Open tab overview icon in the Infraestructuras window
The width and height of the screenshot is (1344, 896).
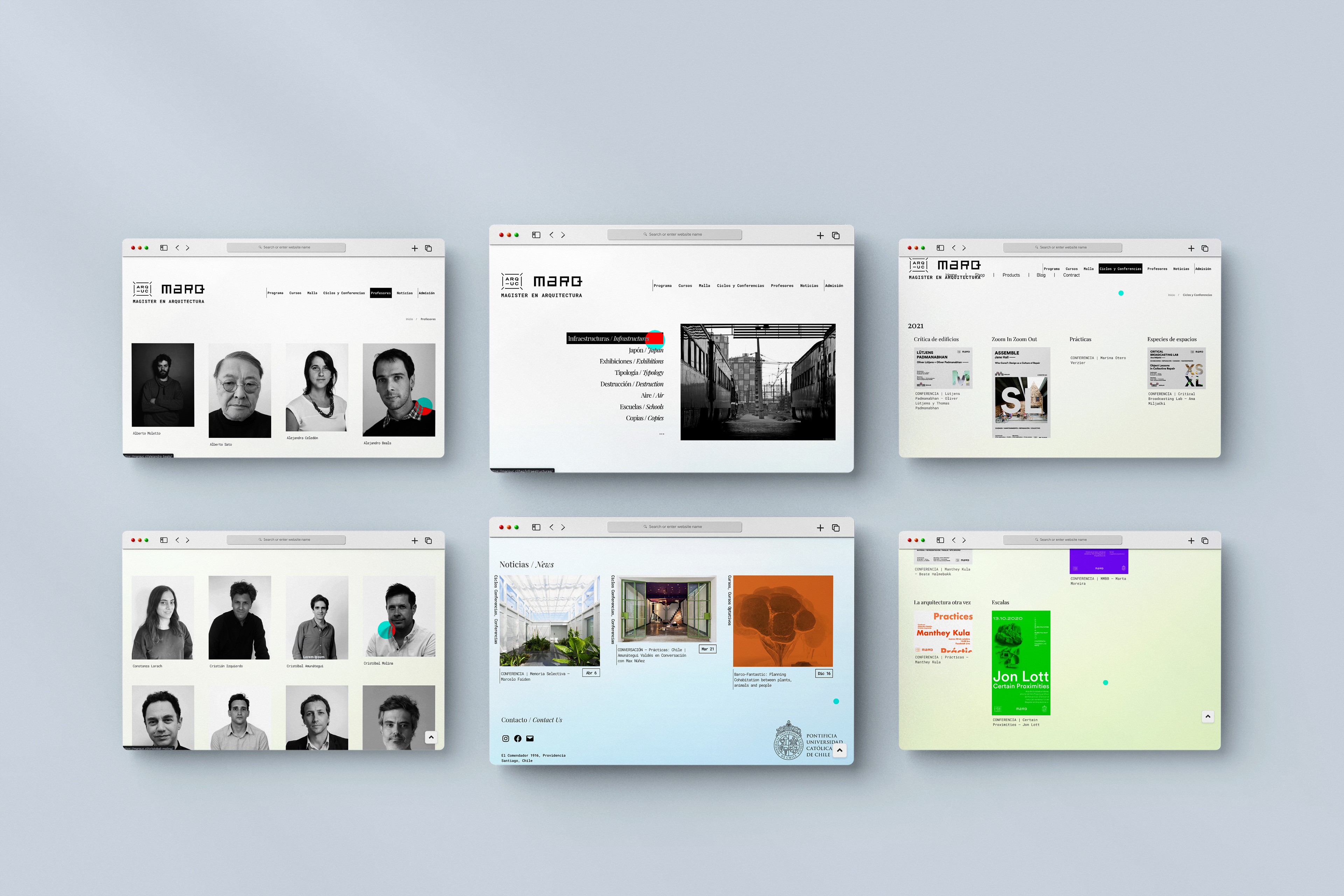coord(835,236)
